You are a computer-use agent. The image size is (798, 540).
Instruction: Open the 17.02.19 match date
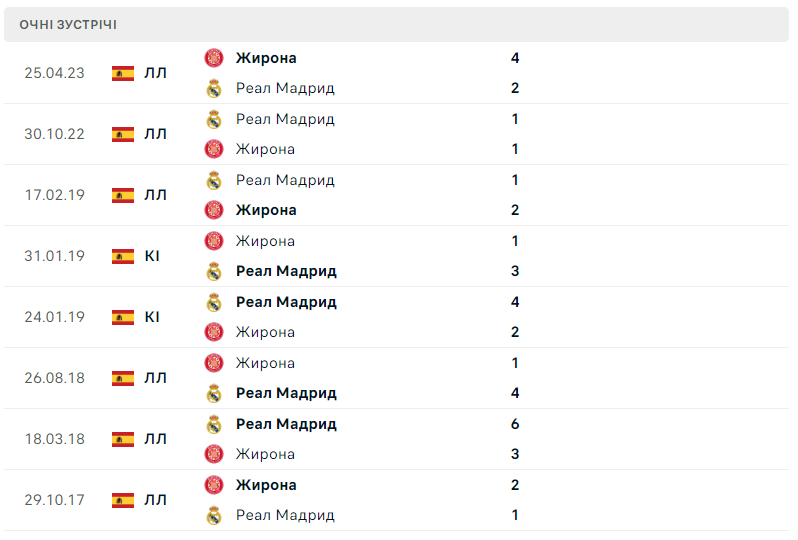54,195
